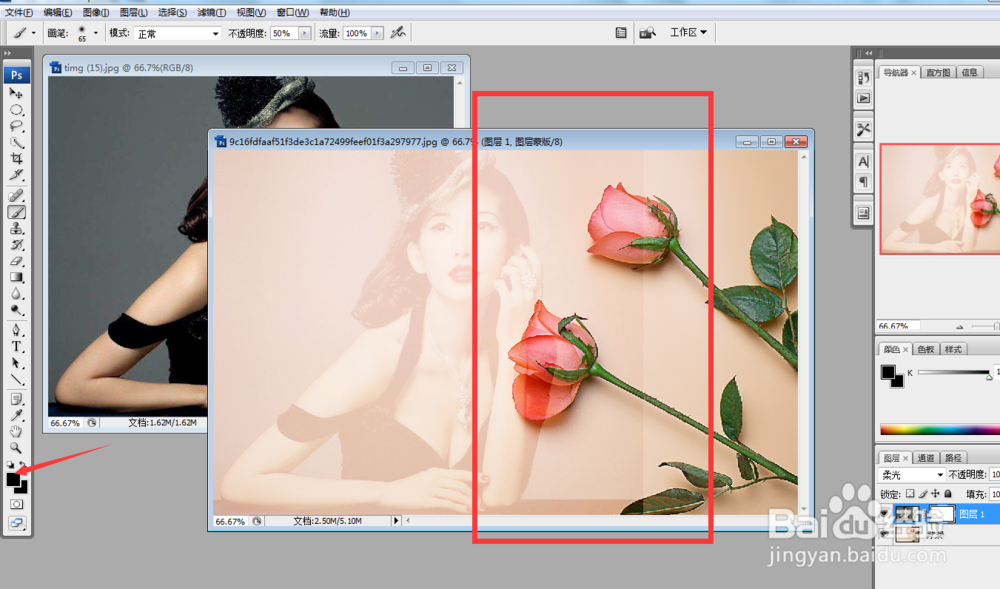The height and width of the screenshot is (589, 1000).
Task: Switch to the 色板 tab
Action: click(925, 349)
